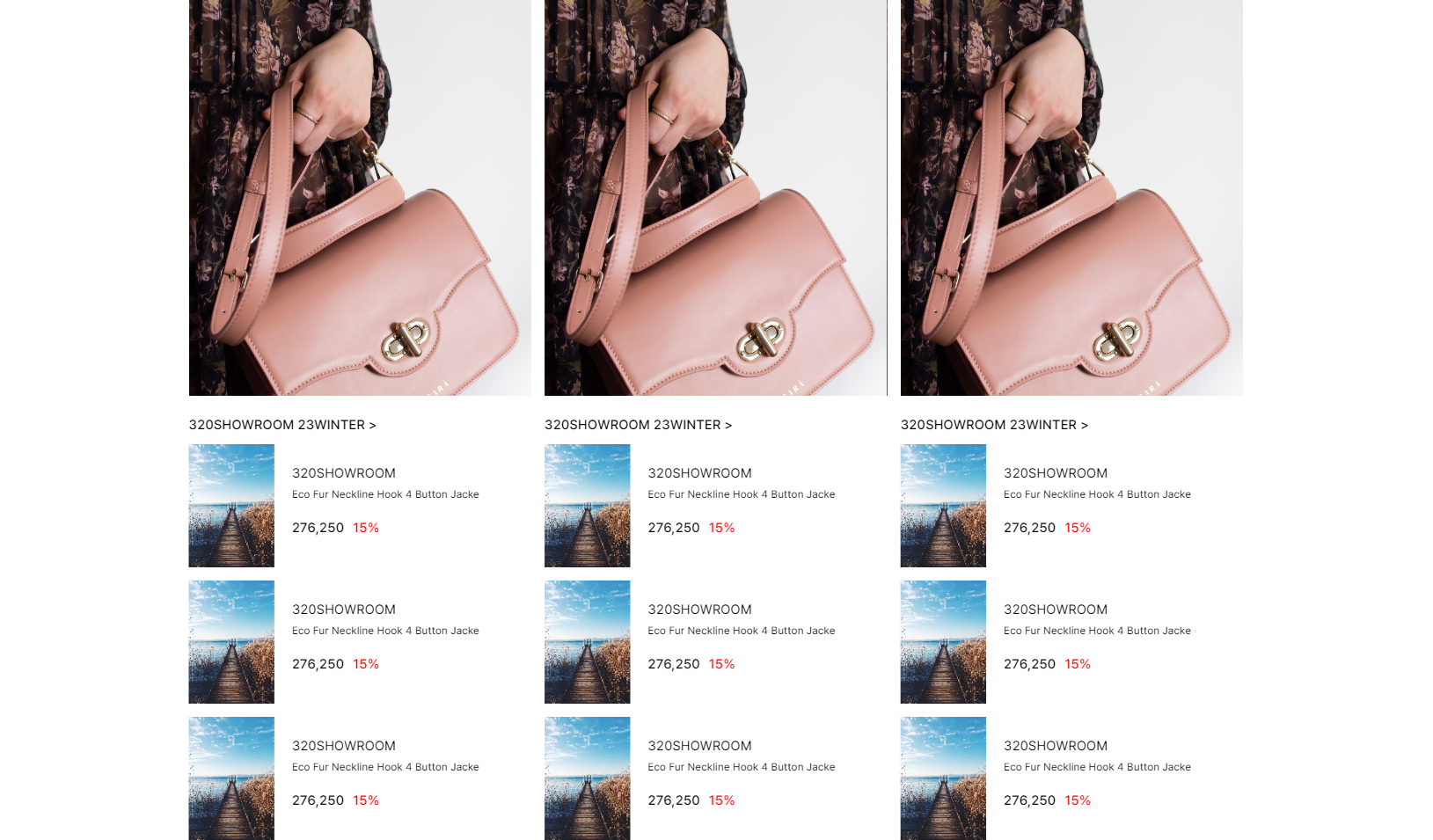The height and width of the screenshot is (840, 1433).
Task: Select second pier thumbnail in left column
Action: click(x=231, y=642)
